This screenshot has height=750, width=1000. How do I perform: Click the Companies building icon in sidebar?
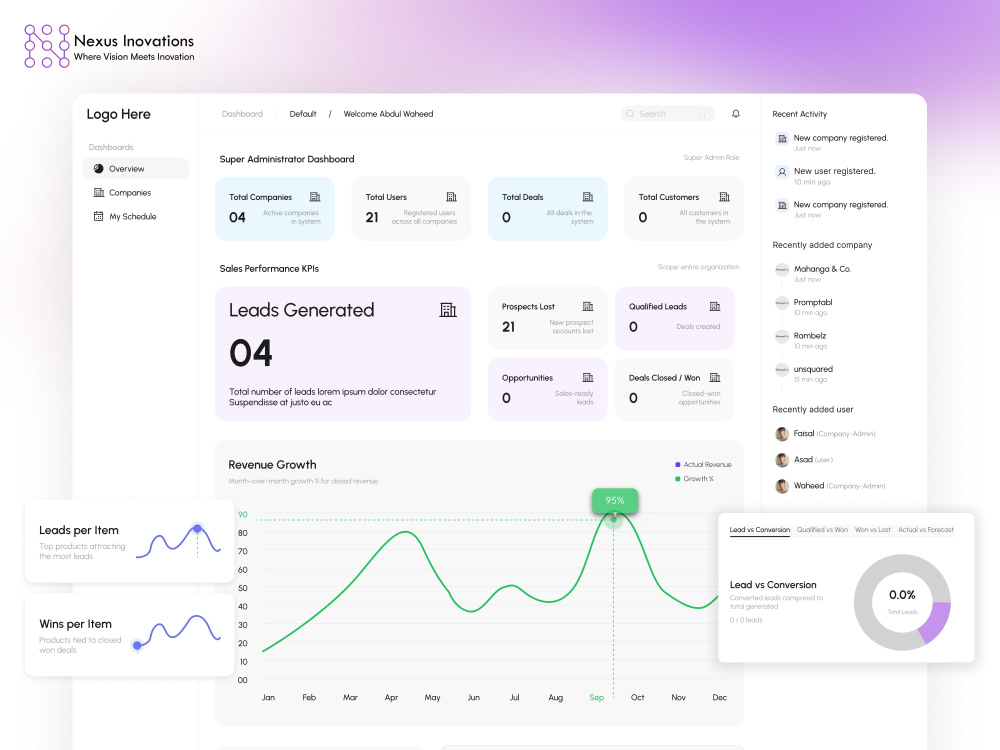[98, 193]
